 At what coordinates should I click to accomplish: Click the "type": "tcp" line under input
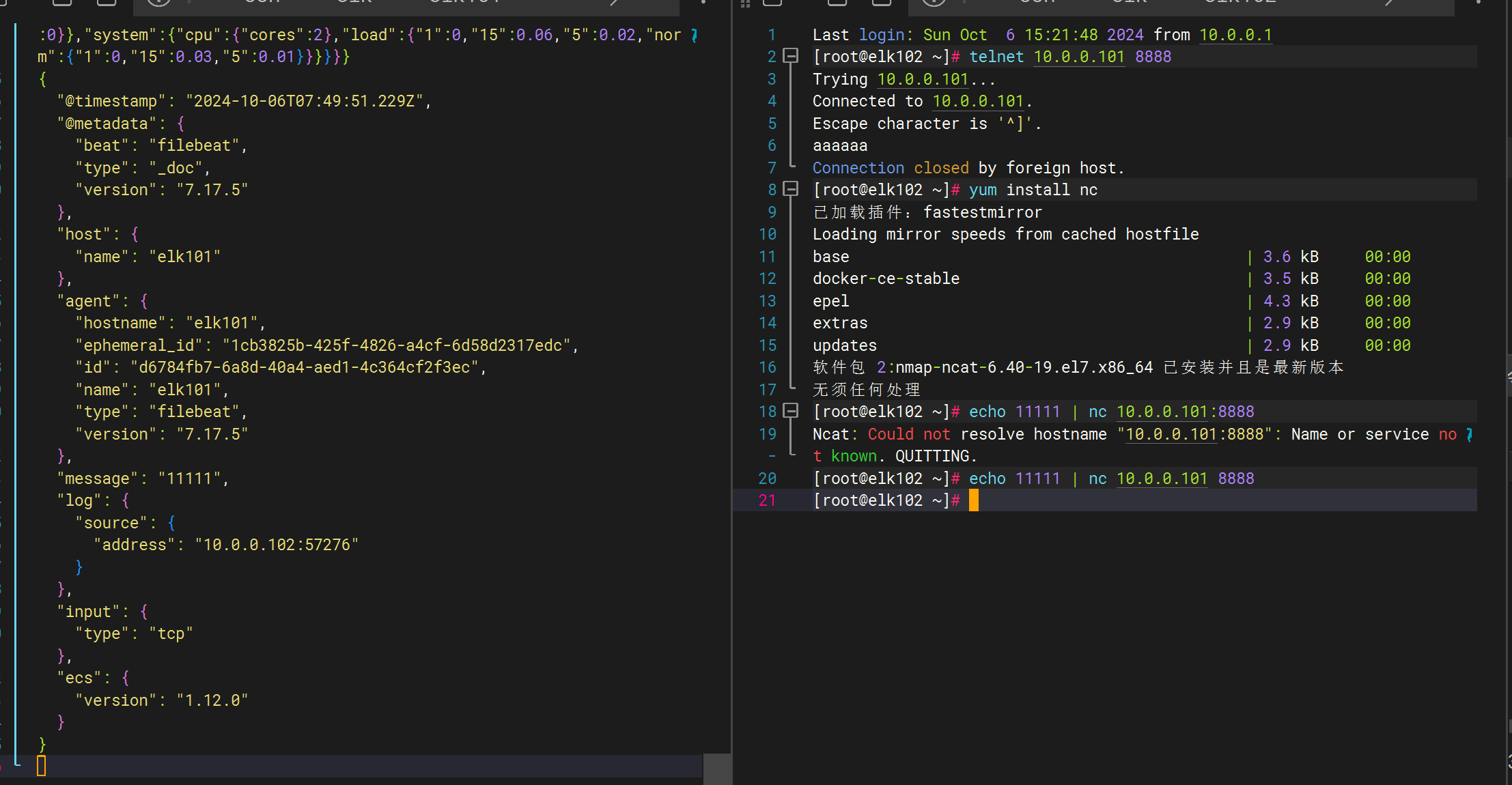tap(134, 633)
